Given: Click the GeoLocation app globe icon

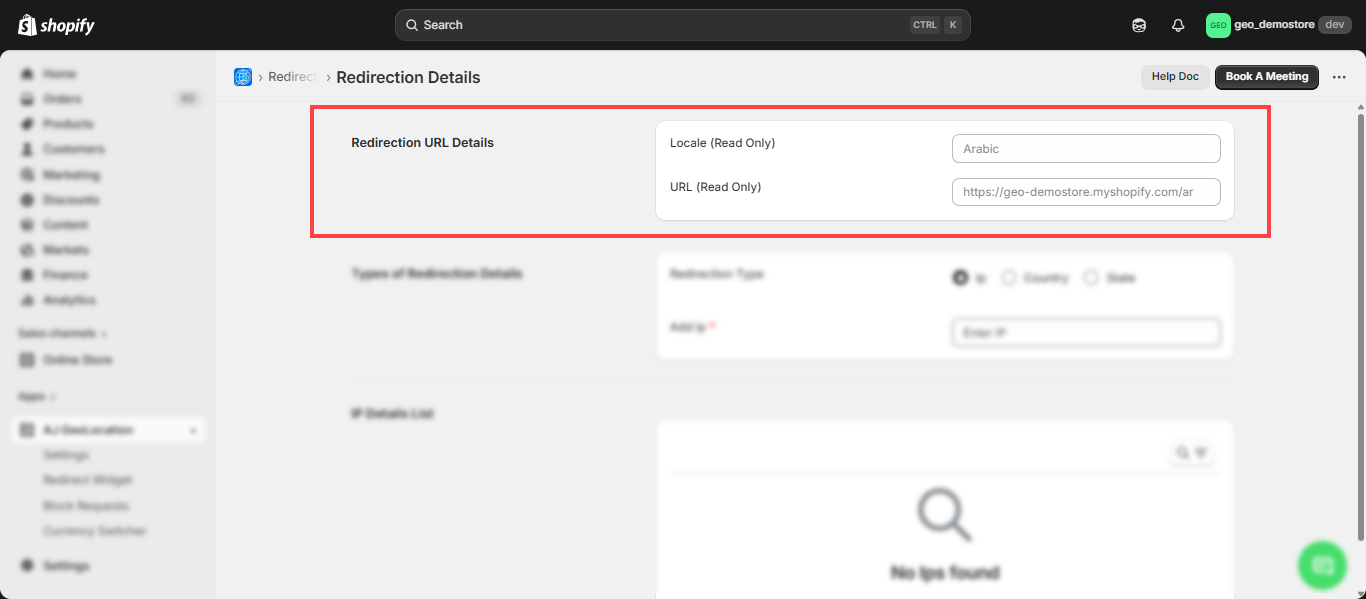Looking at the screenshot, I should [x=243, y=77].
